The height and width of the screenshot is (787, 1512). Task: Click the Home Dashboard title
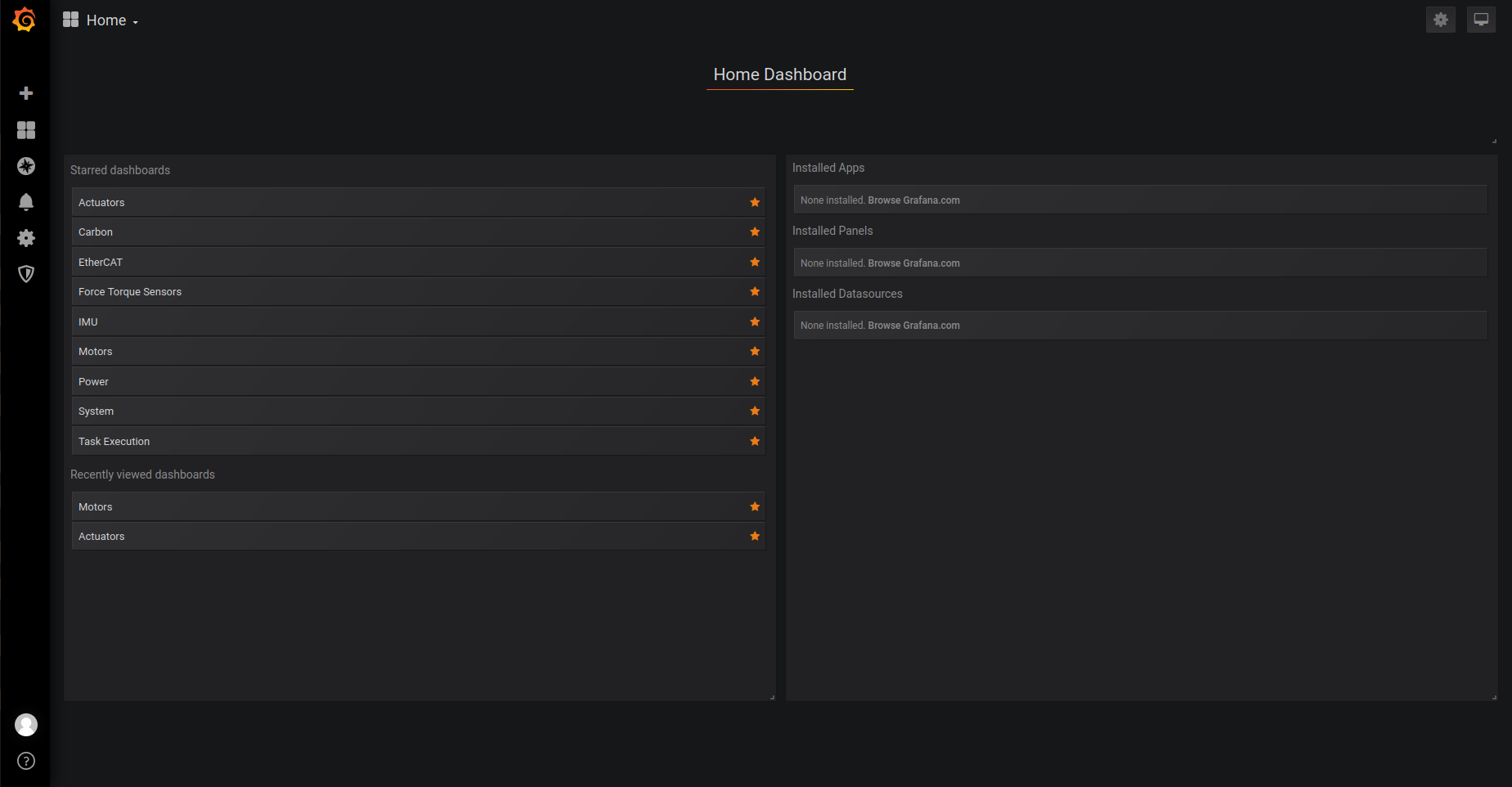coord(779,74)
